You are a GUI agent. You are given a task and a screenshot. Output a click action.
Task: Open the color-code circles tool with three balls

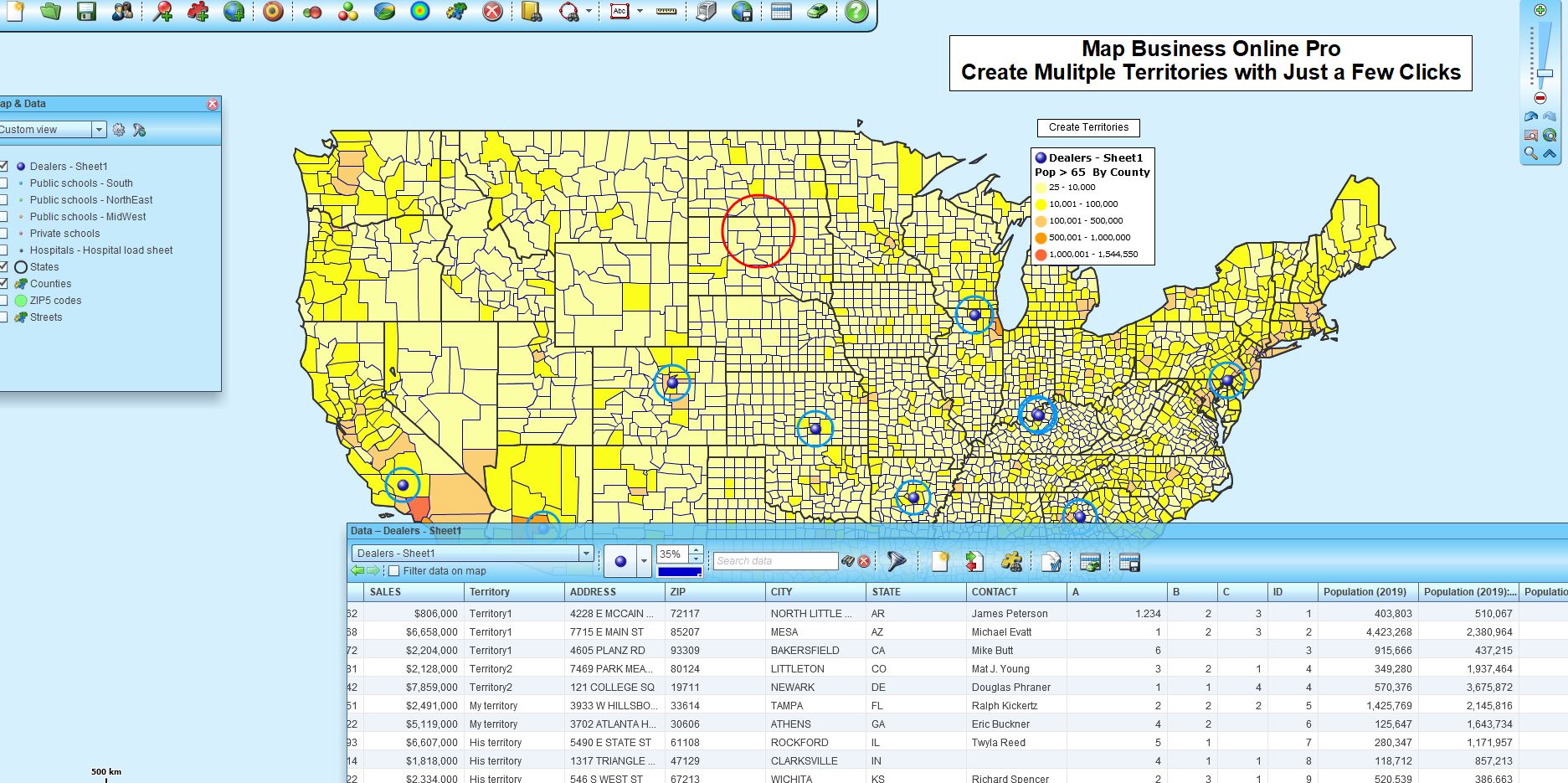(x=348, y=12)
